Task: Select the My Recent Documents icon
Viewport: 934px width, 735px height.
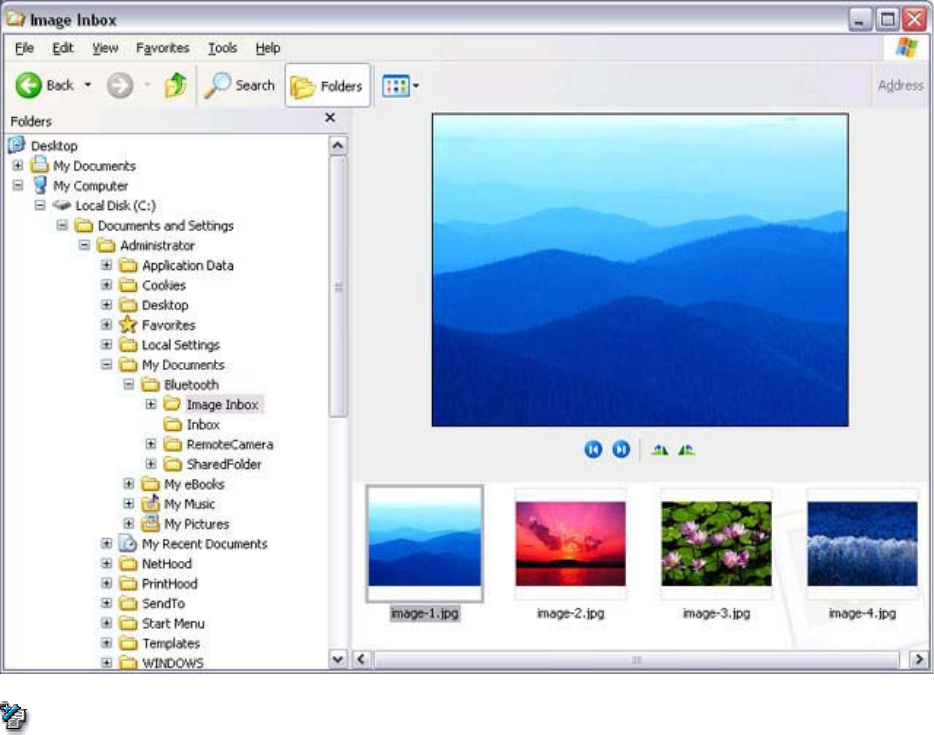Action: pyautogui.click(x=128, y=543)
